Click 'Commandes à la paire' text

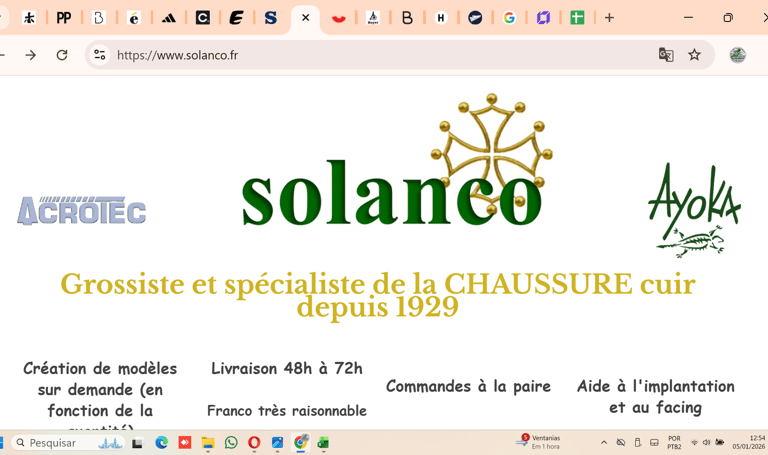[468, 386]
